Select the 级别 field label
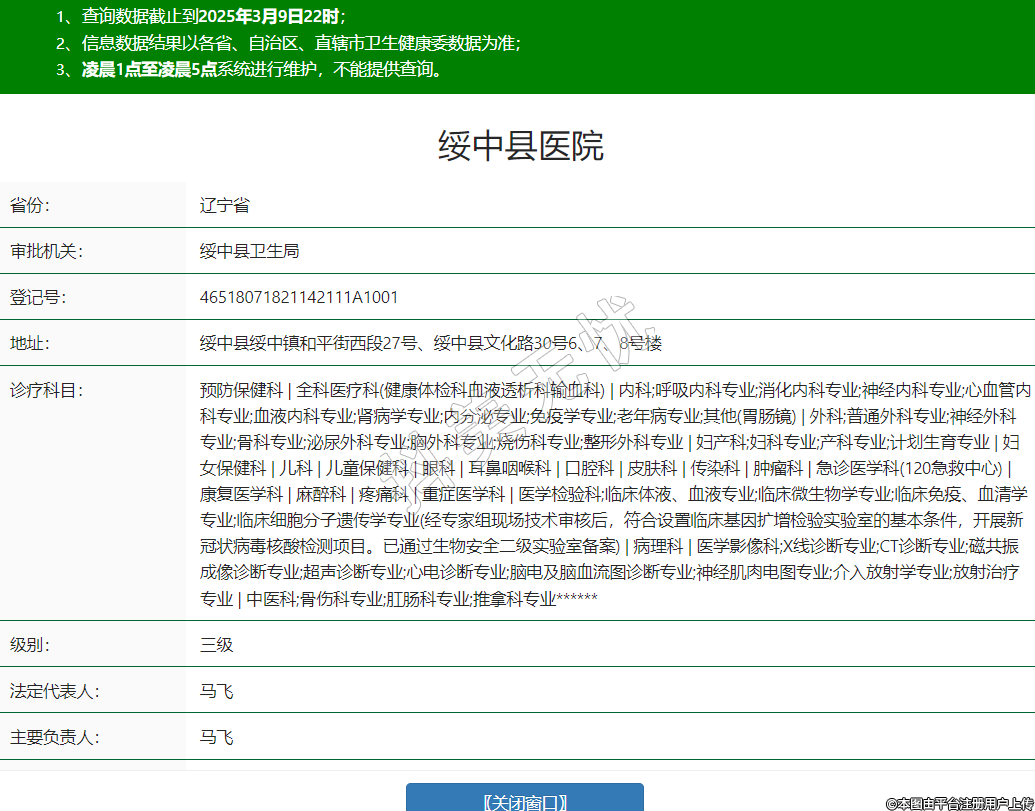The image size is (1035, 811). (x=30, y=645)
